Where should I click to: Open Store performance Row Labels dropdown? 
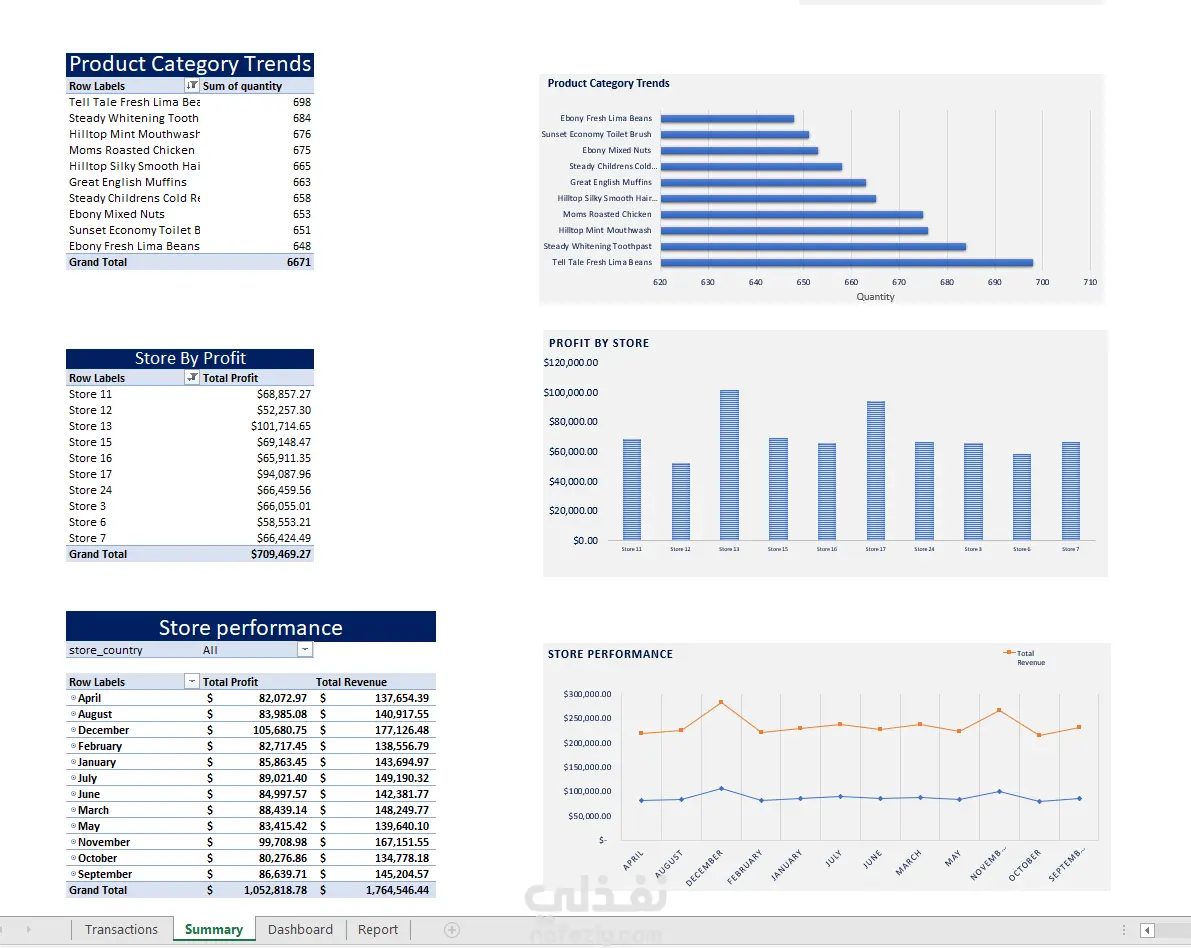[192, 681]
